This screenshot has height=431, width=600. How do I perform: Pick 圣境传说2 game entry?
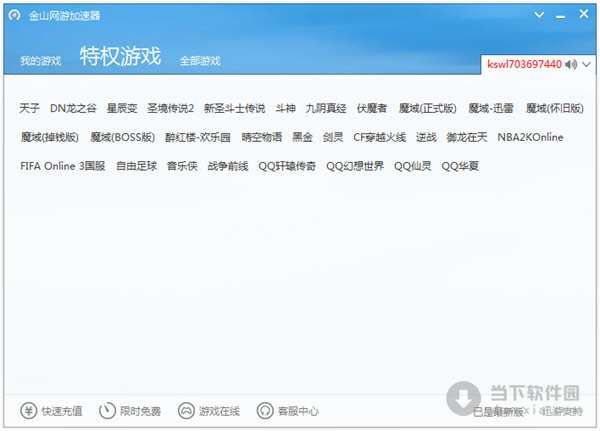171,108
